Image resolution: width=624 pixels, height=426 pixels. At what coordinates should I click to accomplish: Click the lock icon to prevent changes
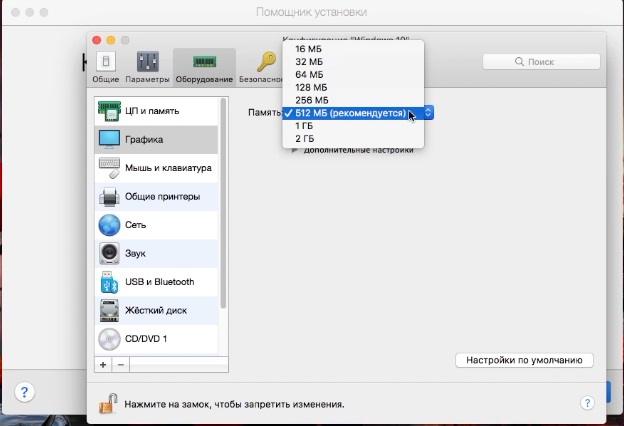[107, 403]
